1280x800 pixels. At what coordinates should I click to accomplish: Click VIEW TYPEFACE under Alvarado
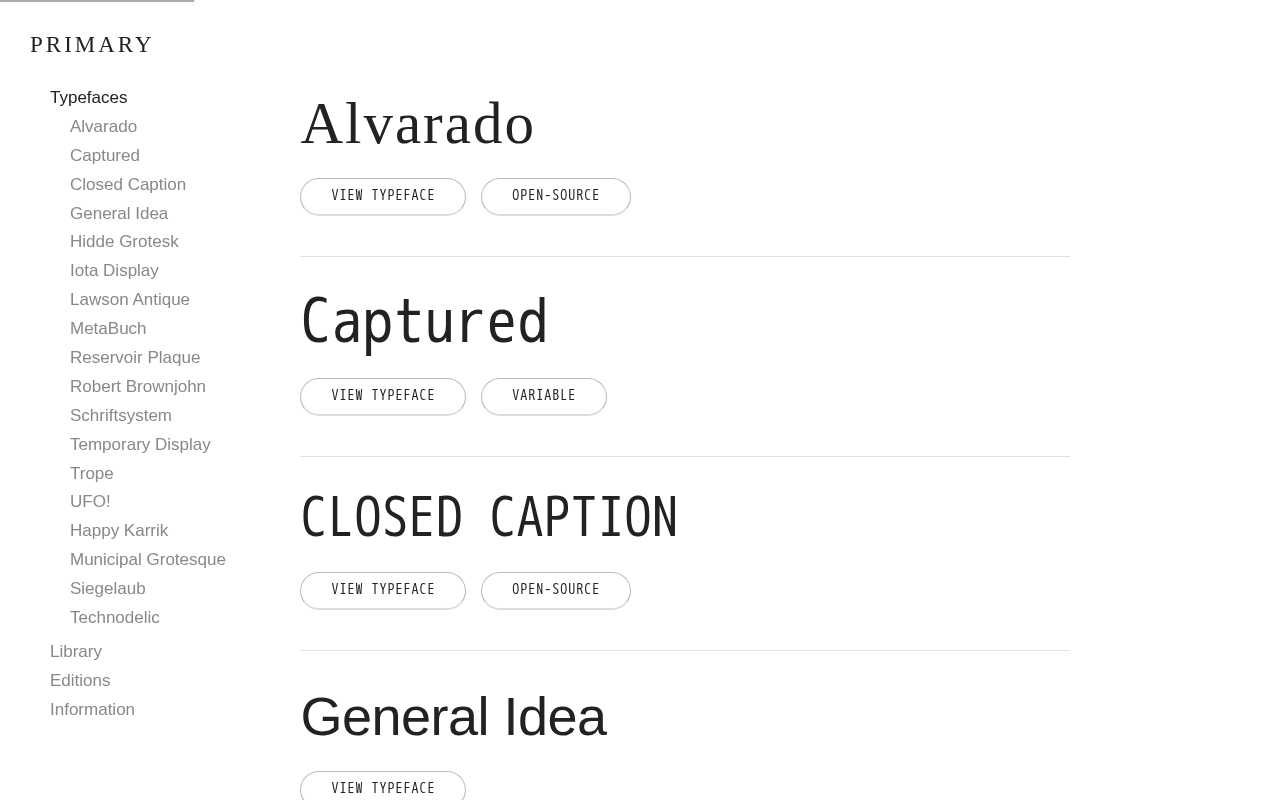point(383,196)
